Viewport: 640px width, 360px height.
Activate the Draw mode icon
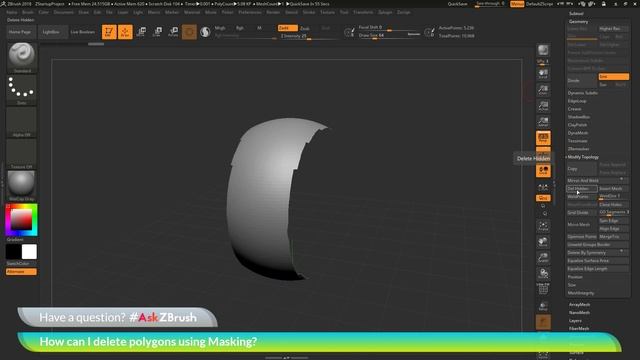[x=125, y=32]
